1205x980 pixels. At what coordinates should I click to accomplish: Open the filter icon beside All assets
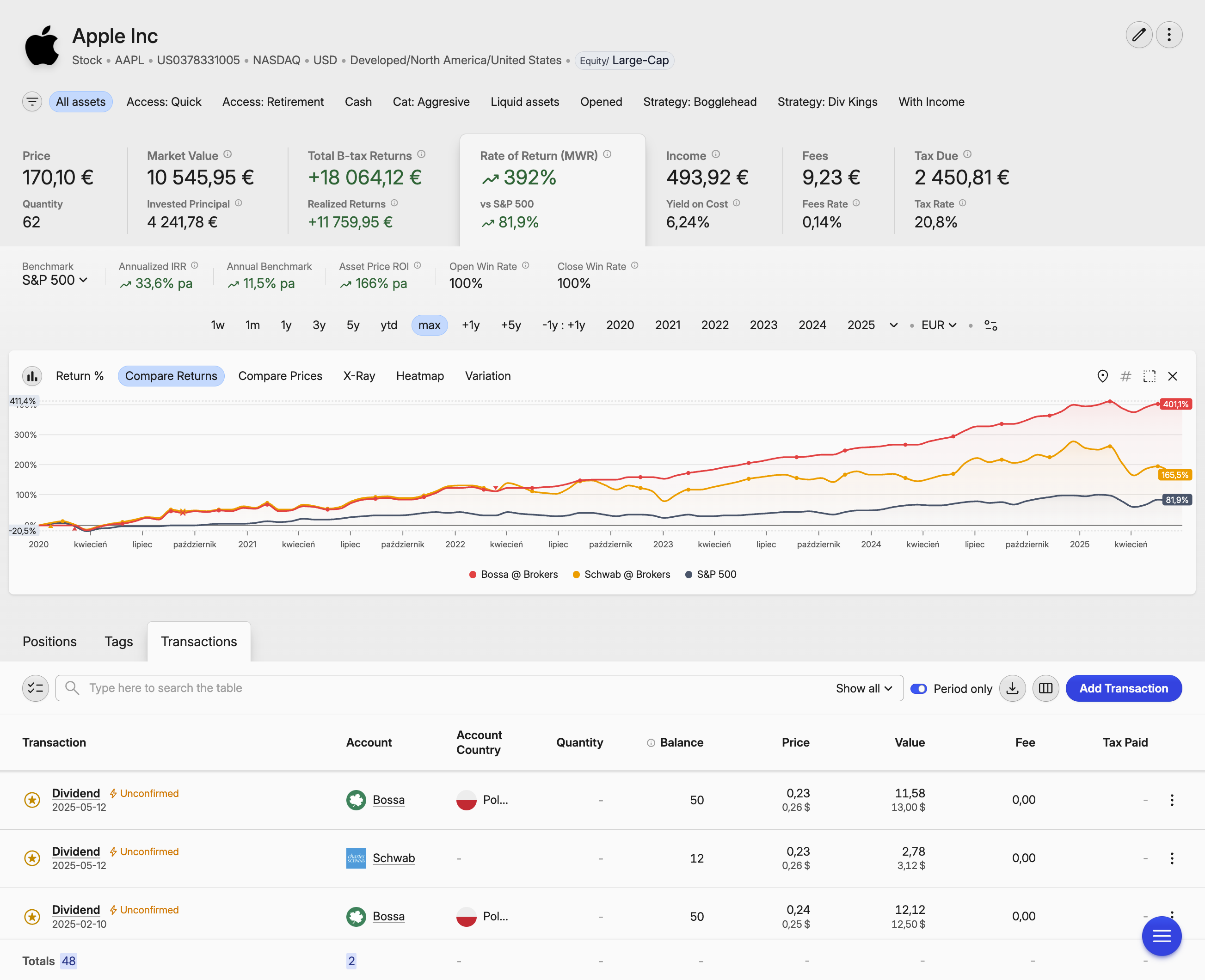tap(32, 102)
